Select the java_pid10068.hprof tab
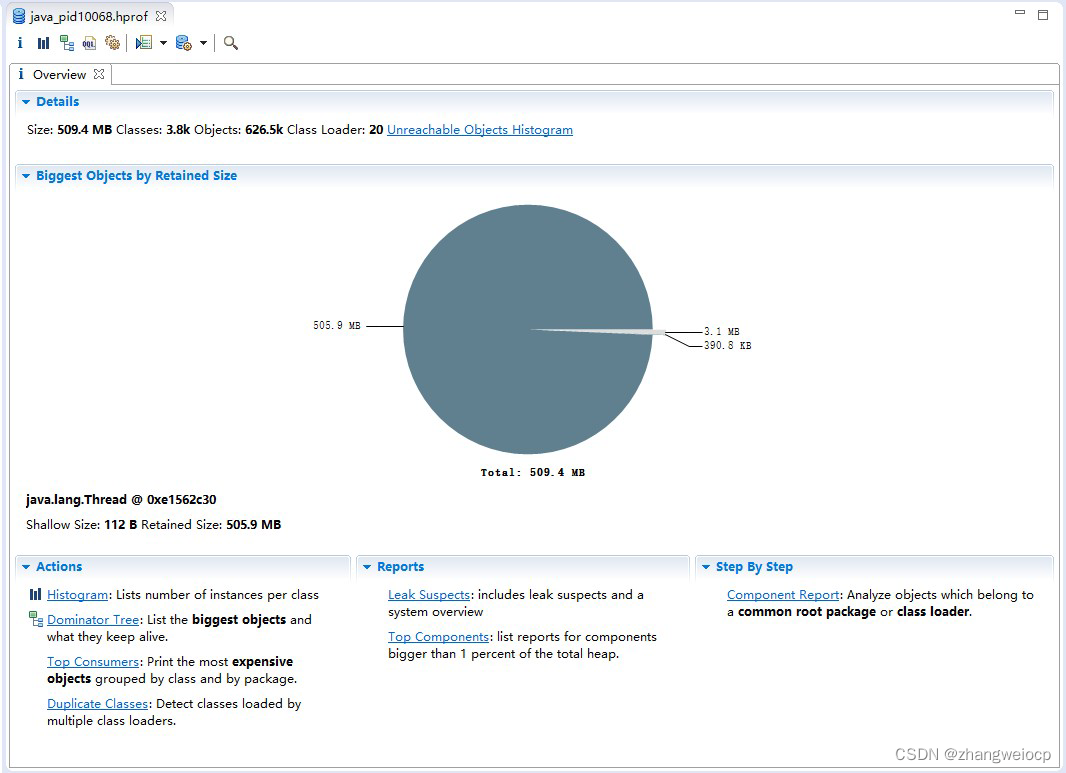The height and width of the screenshot is (773, 1066). (88, 16)
